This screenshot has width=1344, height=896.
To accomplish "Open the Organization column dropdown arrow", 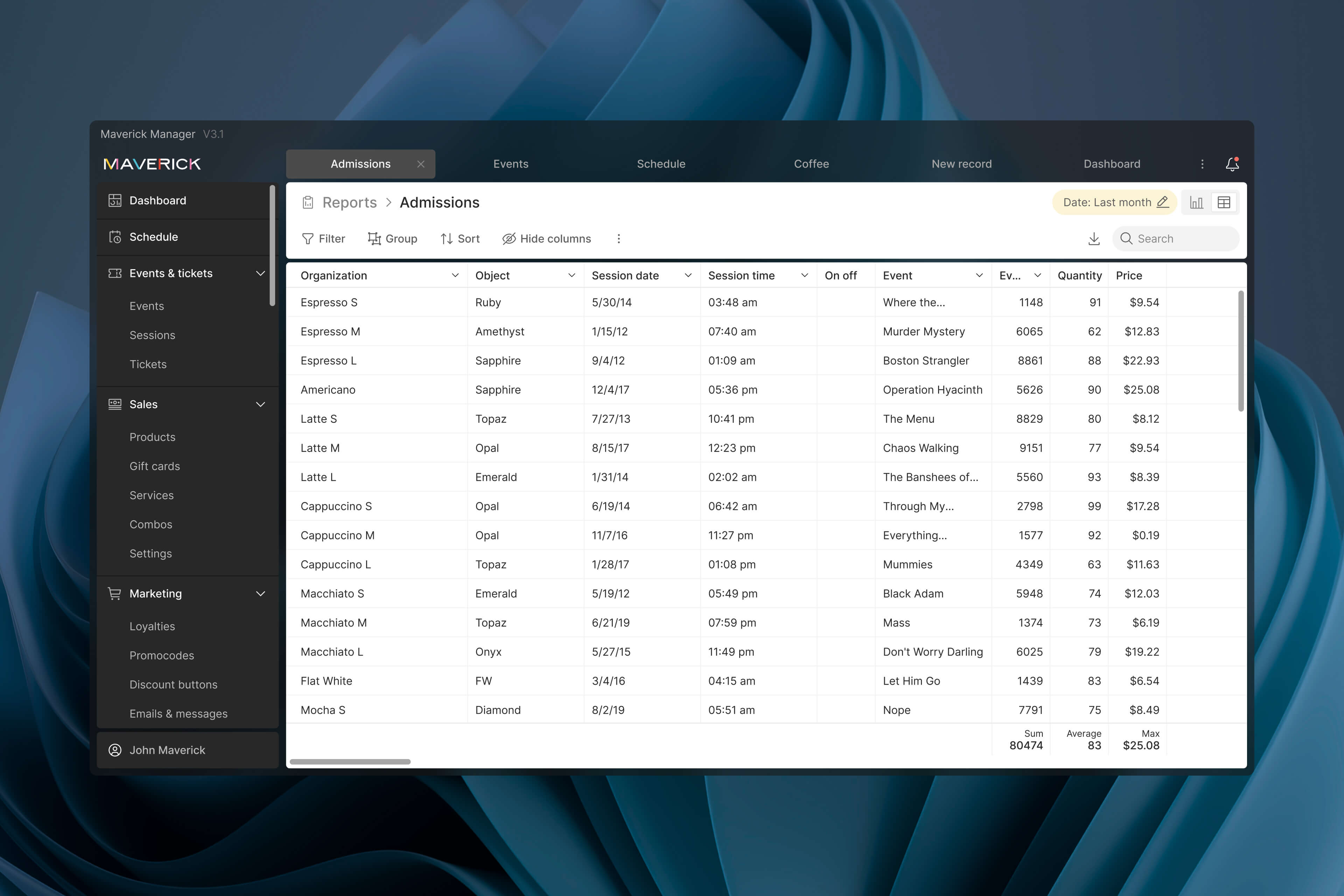I will [455, 275].
